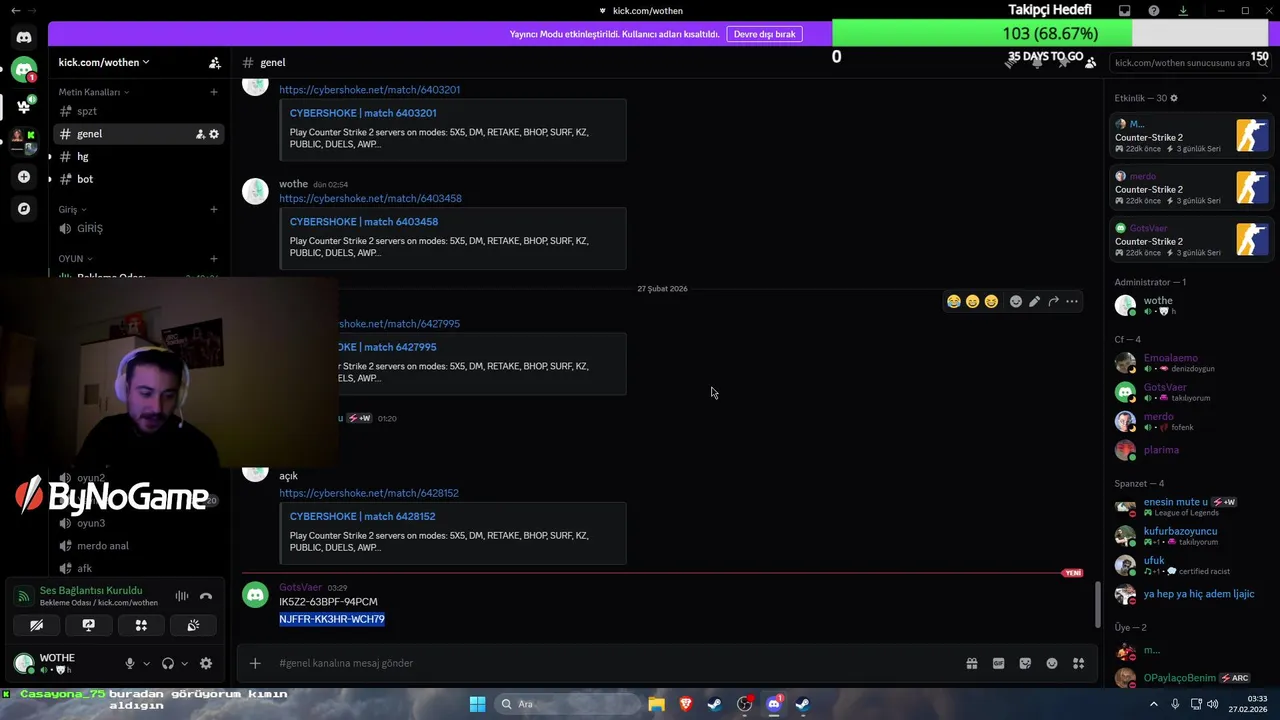Screen dimensions: 1280x720
Task: Open Discord help icon in title bar
Action: pyautogui.click(x=1154, y=11)
